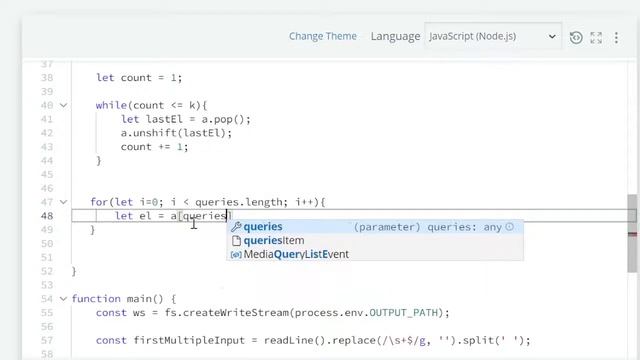
Task: Click 'function main()' text on line 54
Action: 118,299
